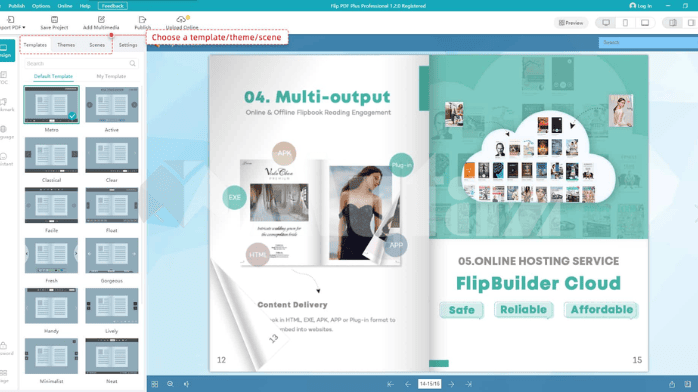Click the HTML bubble on the page
Screen dimensions: 698x392
click(x=258, y=255)
